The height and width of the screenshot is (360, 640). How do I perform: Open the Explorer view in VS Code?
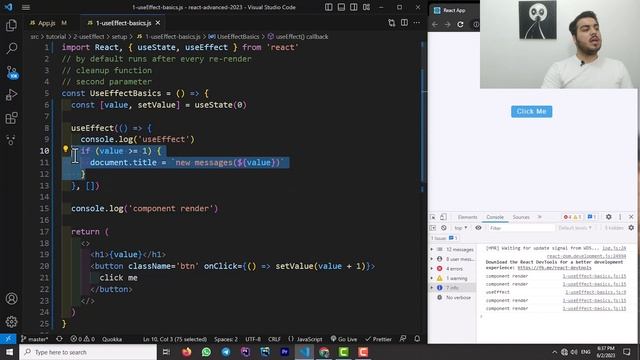(x=11, y=25)
